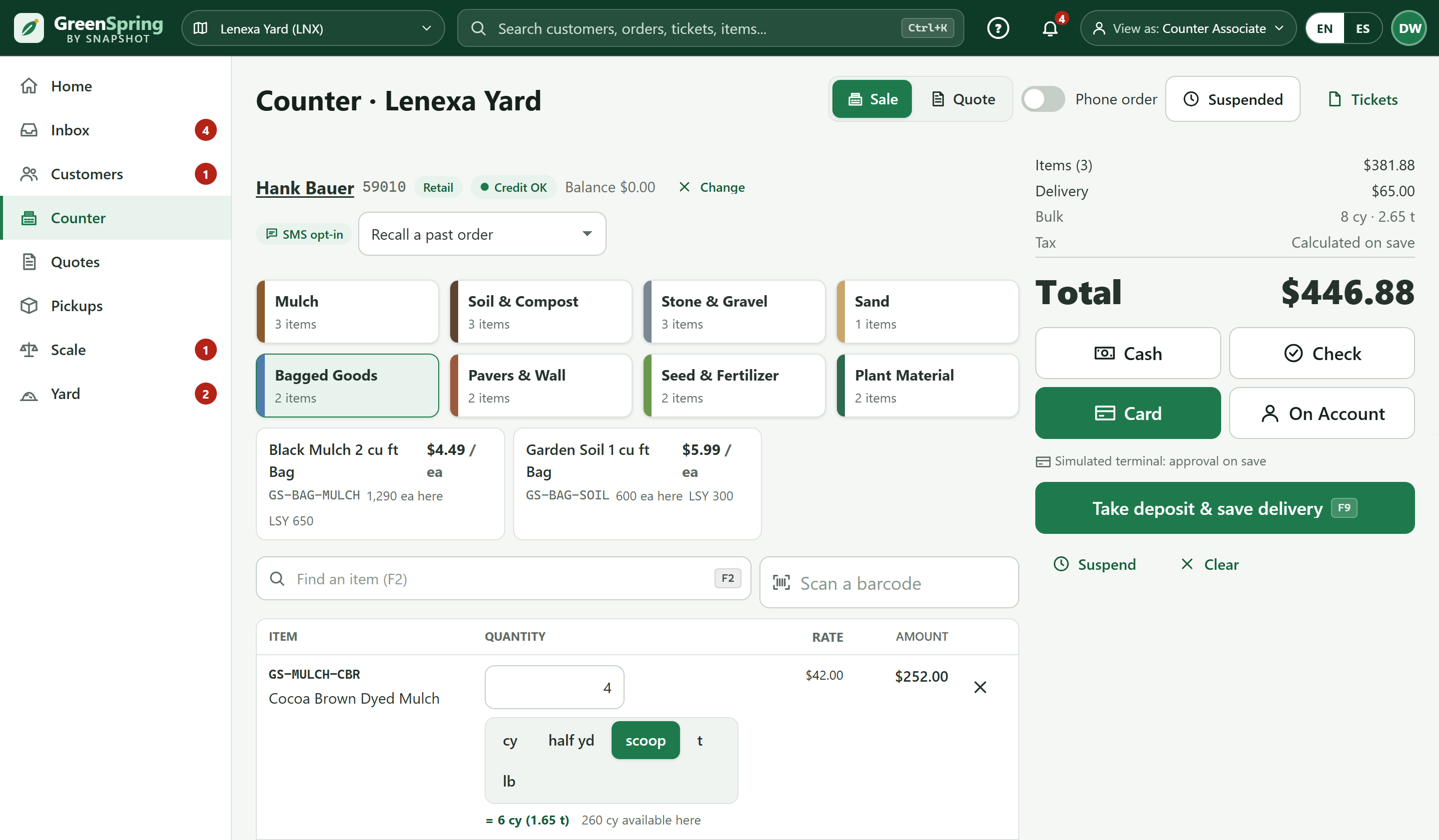Switch language to ES
Image resolution: width=1439 pixels, height=840 pixels.
1362,28
